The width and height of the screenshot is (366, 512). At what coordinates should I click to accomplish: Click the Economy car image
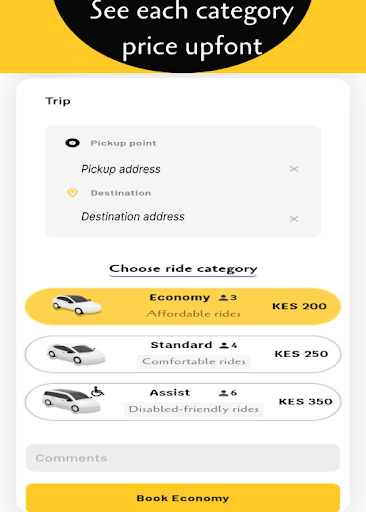coord(77,305)
